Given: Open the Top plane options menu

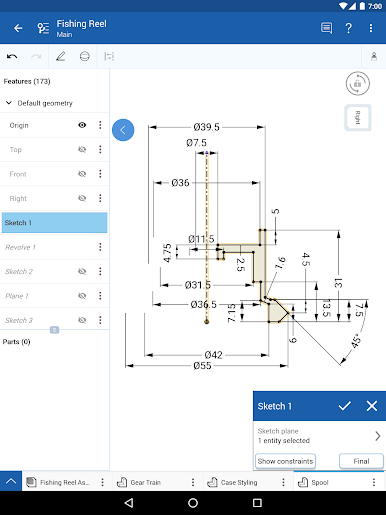Looking at the screenshot, I should [100, 149].
